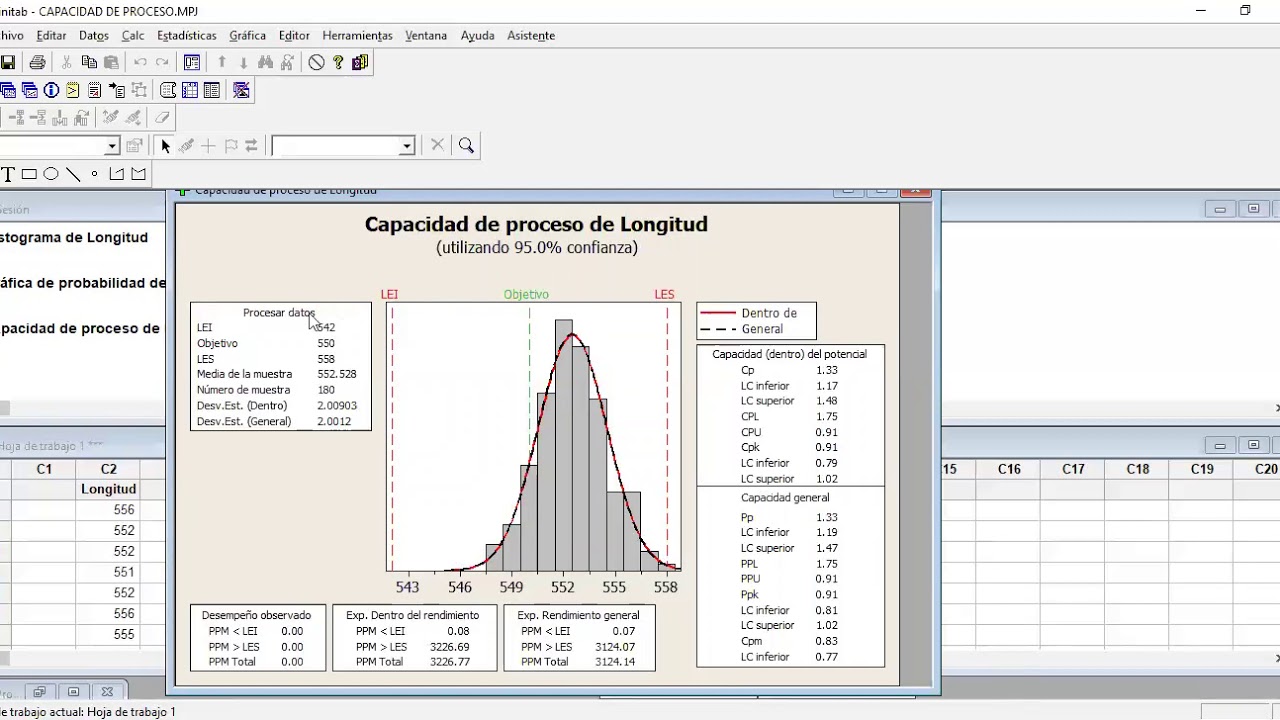1280x720 pixels.
Task: Click the graph title Capacidad de proceso de Longitud
Action: click(x=536, y=224)
